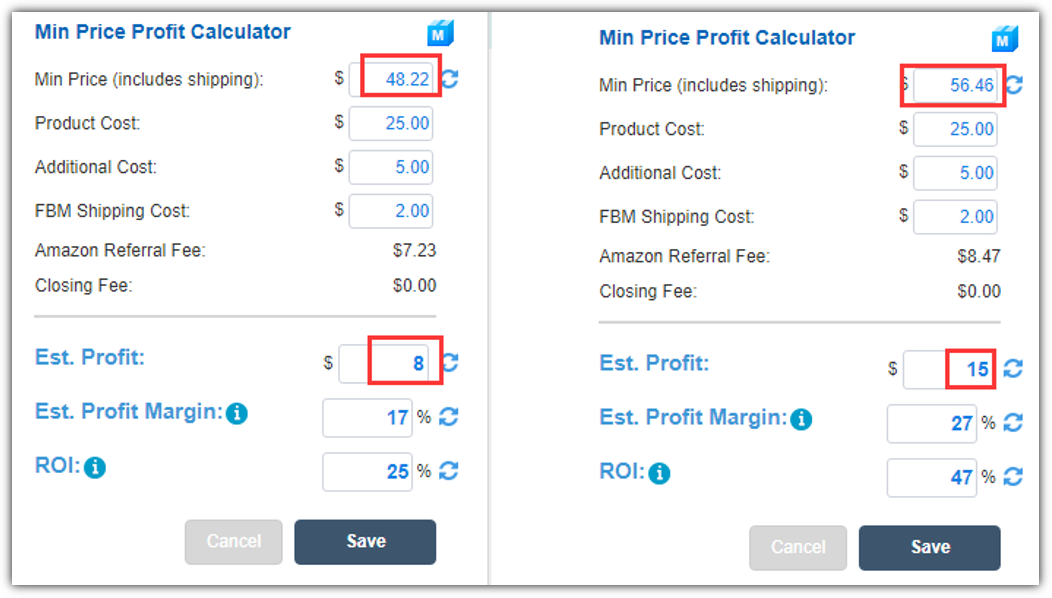Refresh the 47% ROI value
This screenshot has height=598, width=1052.
pos(1013,477)
